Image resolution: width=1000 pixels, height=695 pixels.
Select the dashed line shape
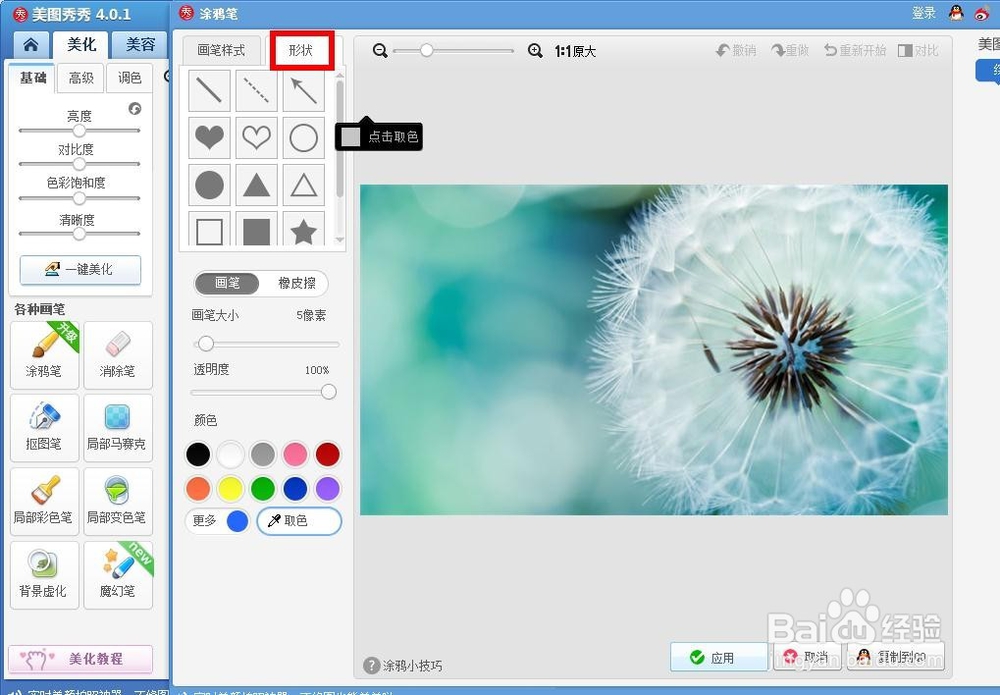pyautogui.click(x=256, y=91)
